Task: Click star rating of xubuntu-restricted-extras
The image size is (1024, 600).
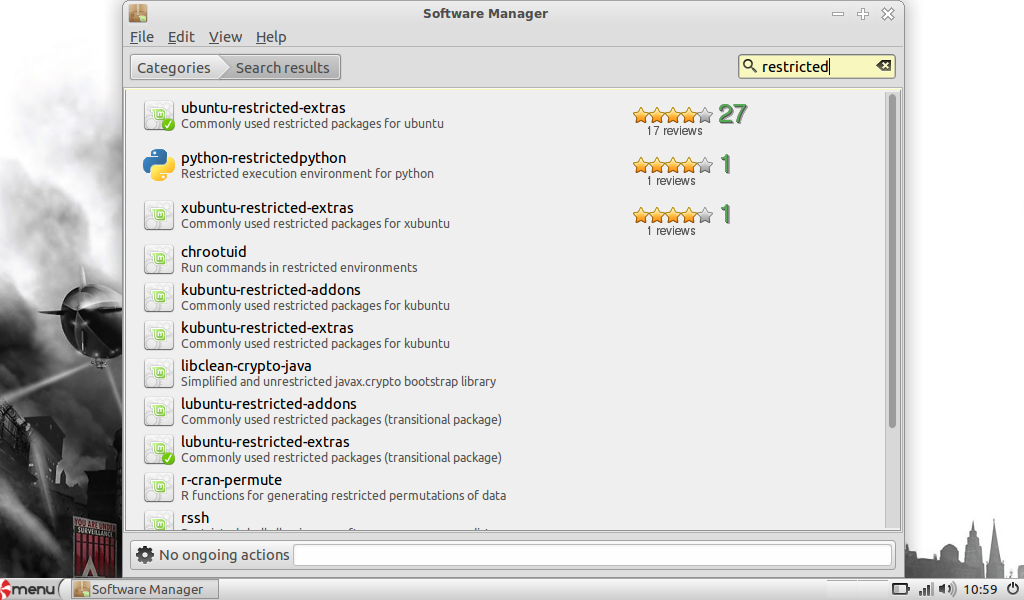Action: coord(673,215)
